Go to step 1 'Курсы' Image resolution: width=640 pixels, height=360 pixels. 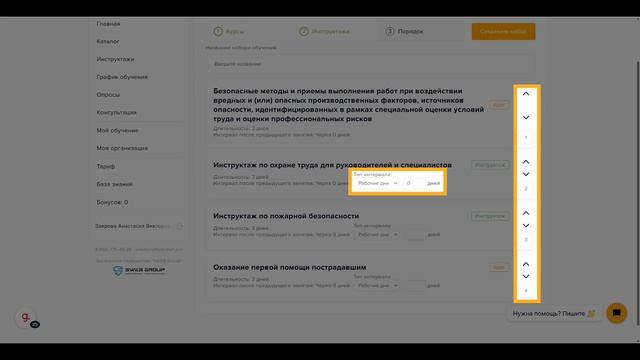pos(229,31)
